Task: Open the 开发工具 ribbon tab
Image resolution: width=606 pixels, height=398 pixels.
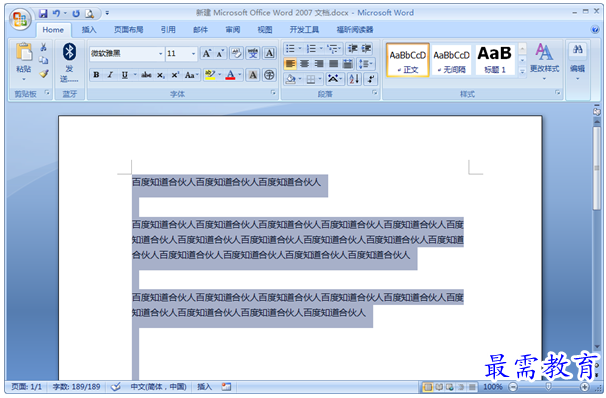Action: pos(305,30)
